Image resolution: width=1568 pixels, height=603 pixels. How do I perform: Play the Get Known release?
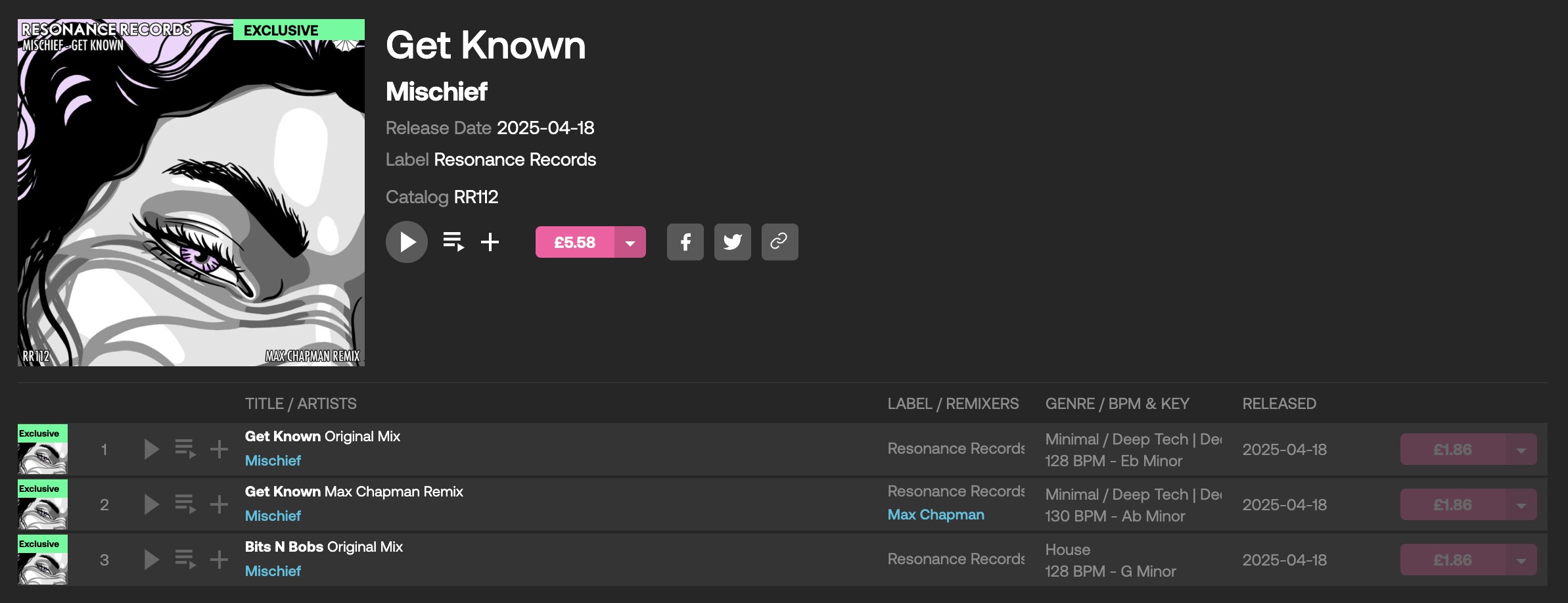(406, 242)
